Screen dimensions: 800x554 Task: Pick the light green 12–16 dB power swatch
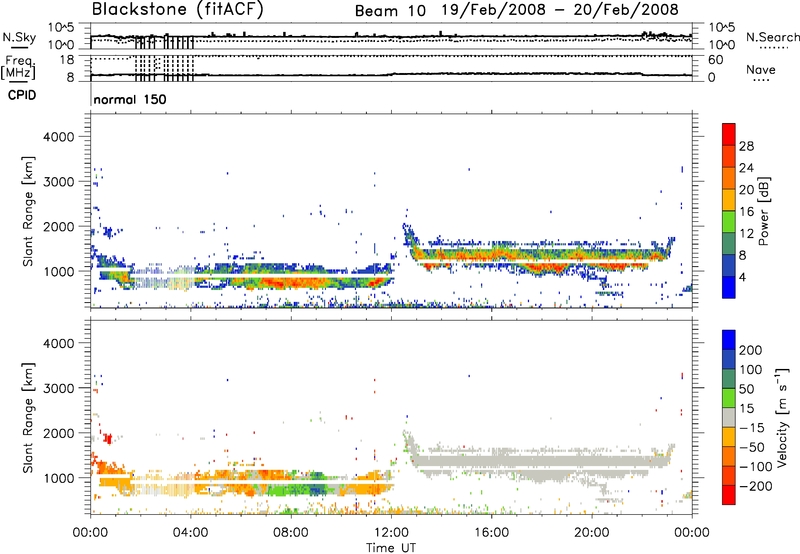point(729,222)
